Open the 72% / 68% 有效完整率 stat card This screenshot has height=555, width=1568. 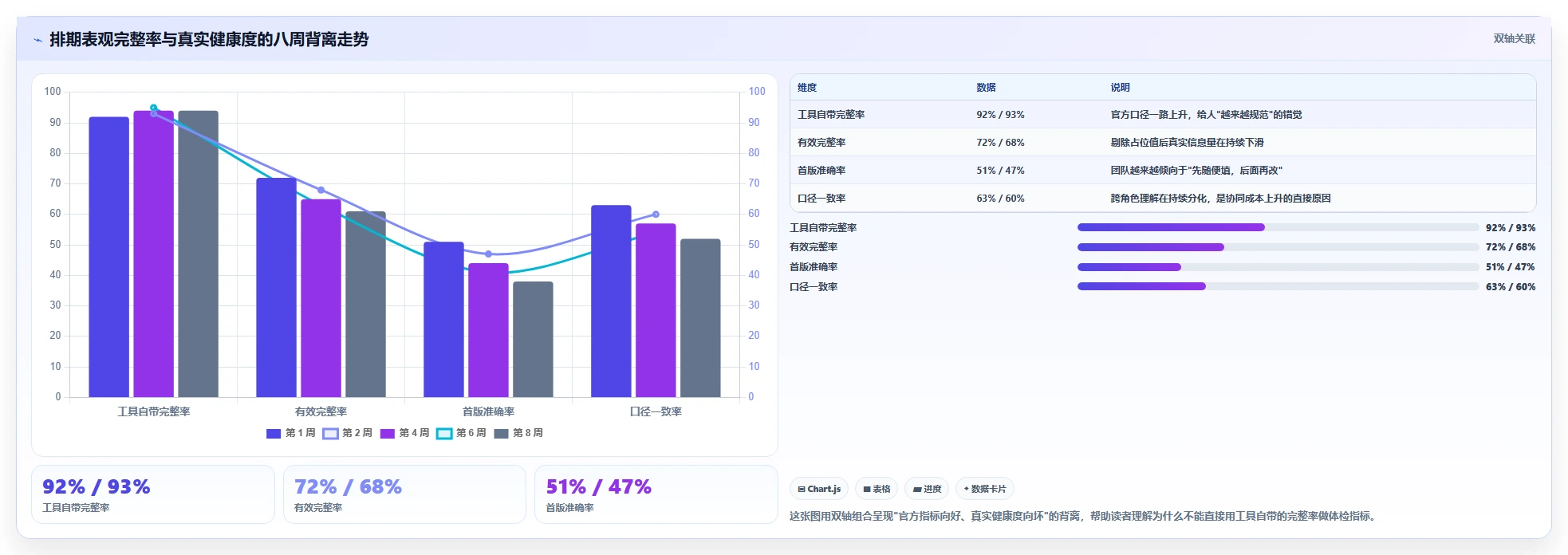tap(404, 494)
